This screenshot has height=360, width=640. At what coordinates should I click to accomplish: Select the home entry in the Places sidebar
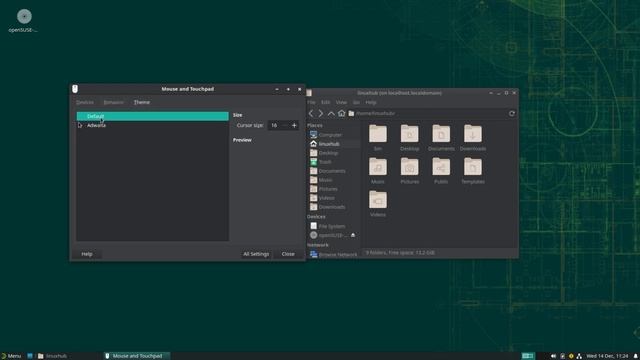tap(333, 144)
